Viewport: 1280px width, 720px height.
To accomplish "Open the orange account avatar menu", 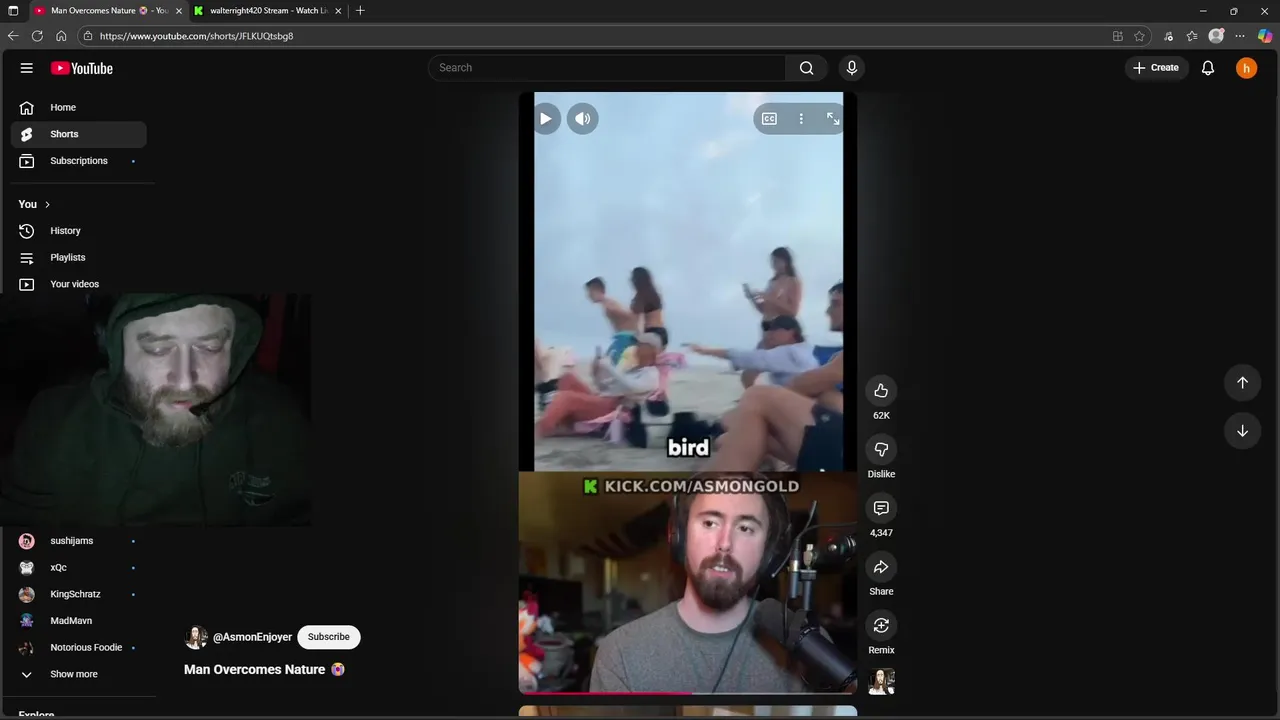I will [1246, 68].
